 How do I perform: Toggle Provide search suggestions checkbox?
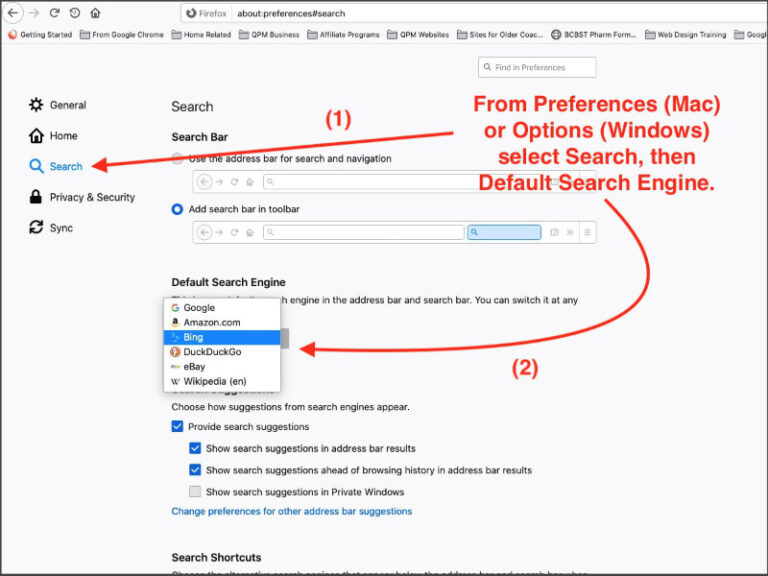pos(177,426)
